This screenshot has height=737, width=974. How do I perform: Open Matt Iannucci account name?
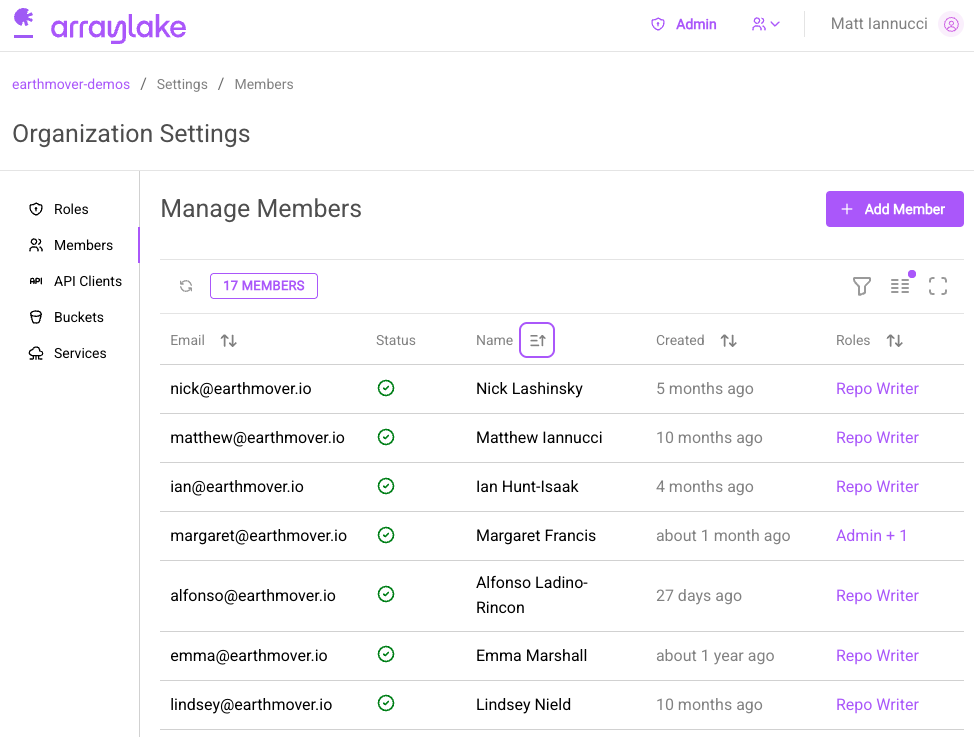point(878,24)
